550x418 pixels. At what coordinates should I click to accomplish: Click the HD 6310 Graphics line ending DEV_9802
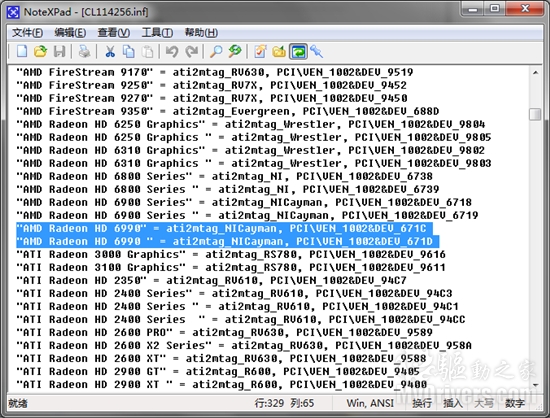coord(250,150)
